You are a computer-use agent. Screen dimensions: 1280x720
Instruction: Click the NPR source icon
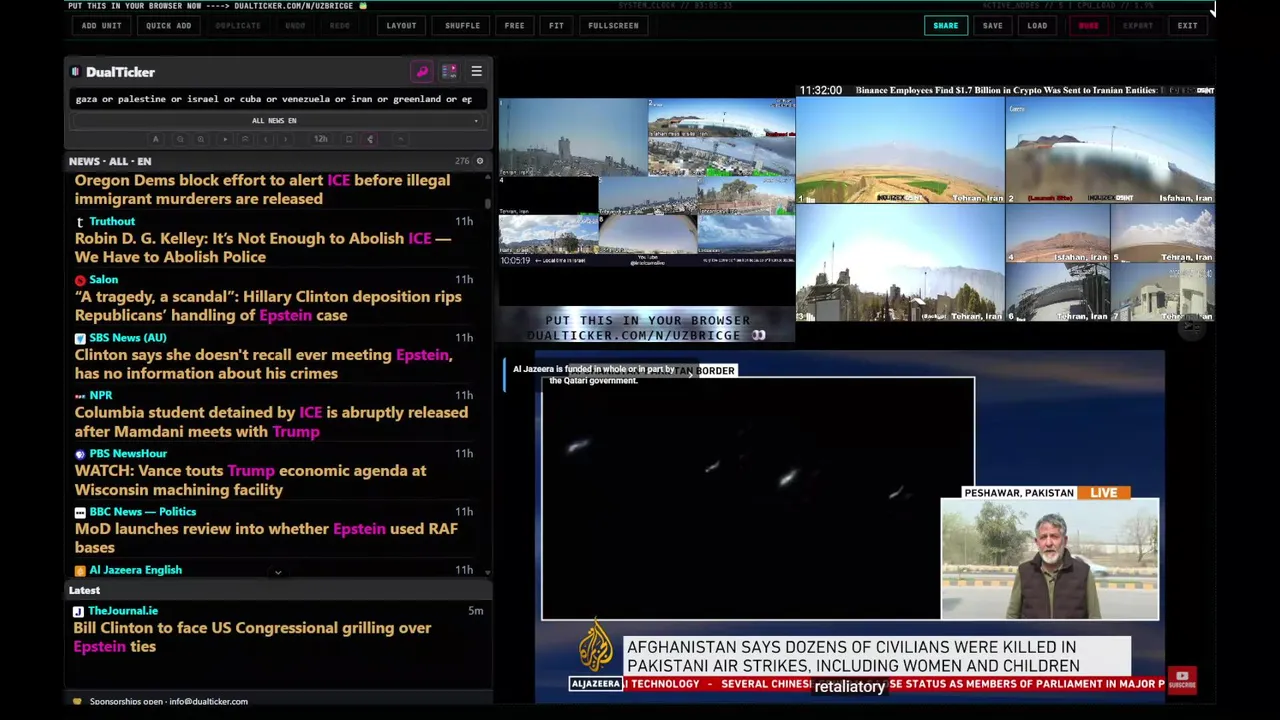point(80,396)
